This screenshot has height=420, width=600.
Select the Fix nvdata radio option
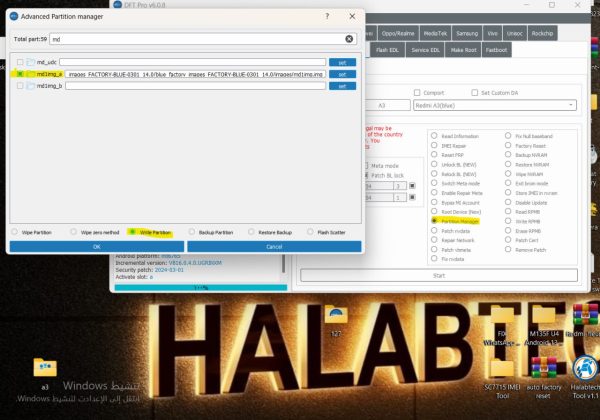point(434,259)
